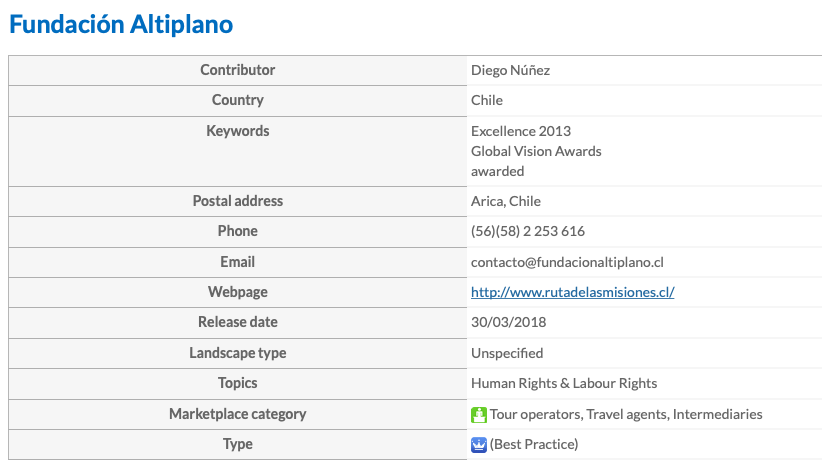This screenshot has height=471, width=822.
Task: Select the contact email address text
Action: 567,262
